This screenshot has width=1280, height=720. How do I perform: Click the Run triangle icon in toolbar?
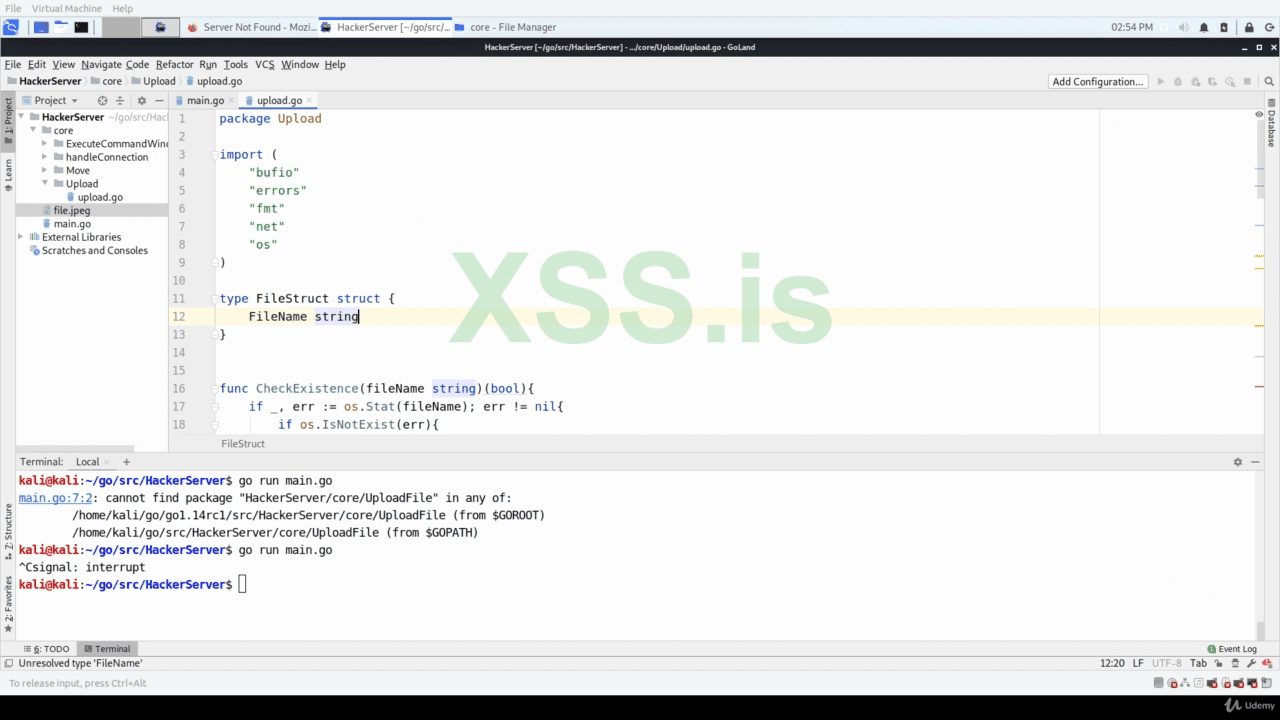pyautogui.click(x=1161, y=82)
